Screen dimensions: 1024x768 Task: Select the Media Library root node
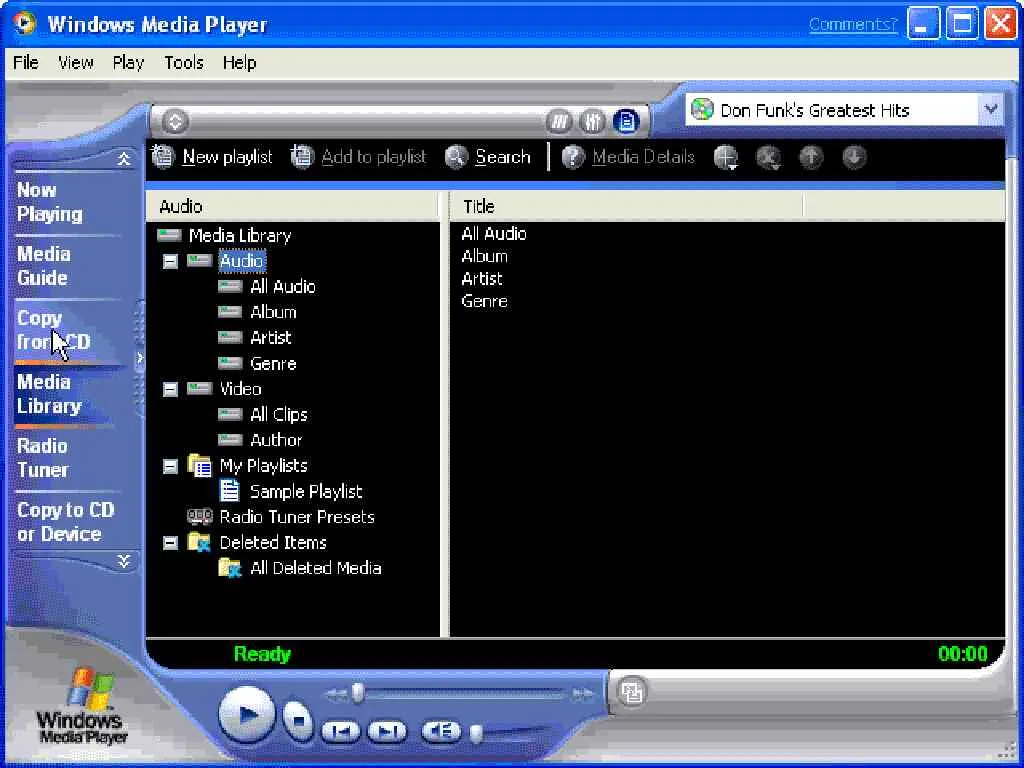pyautogui.click(x=240, y=235)
